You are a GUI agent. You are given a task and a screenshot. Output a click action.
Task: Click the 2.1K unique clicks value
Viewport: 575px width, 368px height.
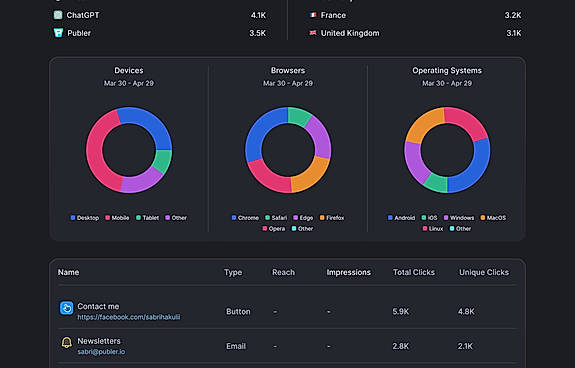[465, 346]
